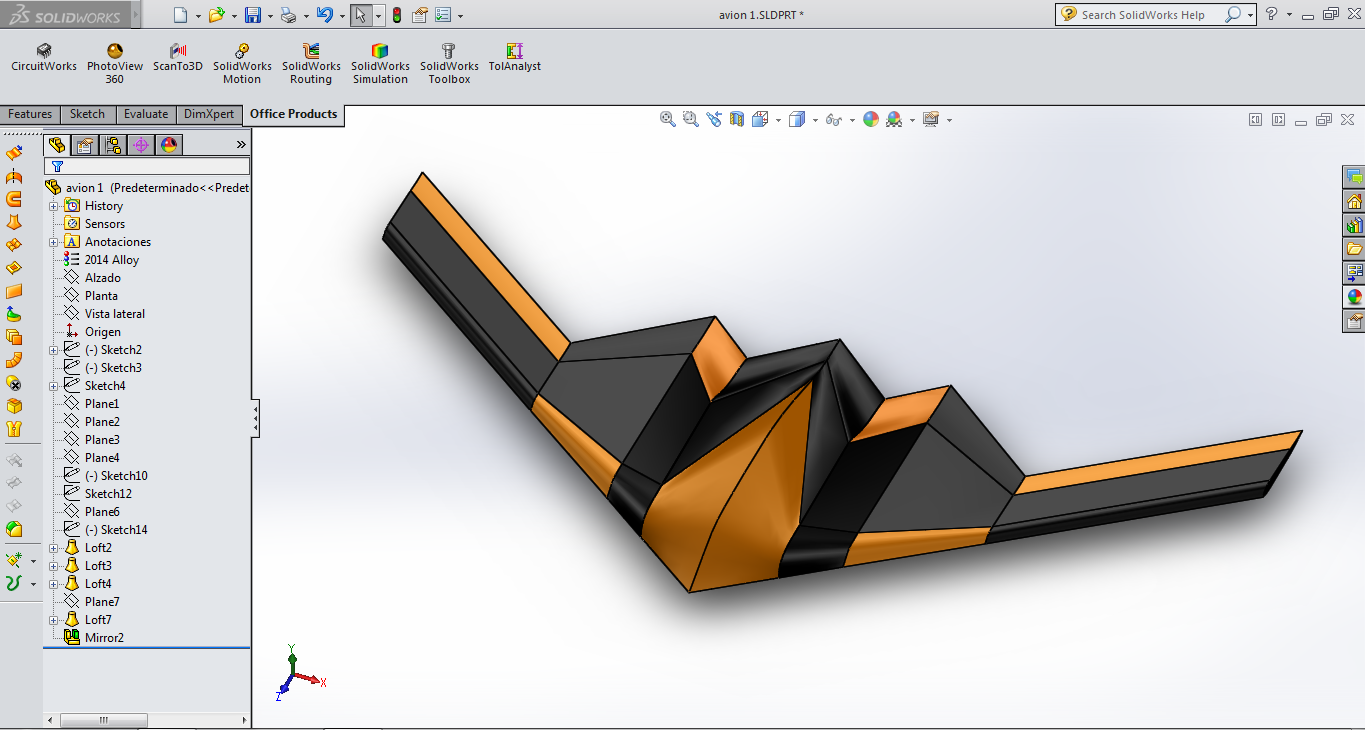Expand the History folder in the tree

point(54,206)
